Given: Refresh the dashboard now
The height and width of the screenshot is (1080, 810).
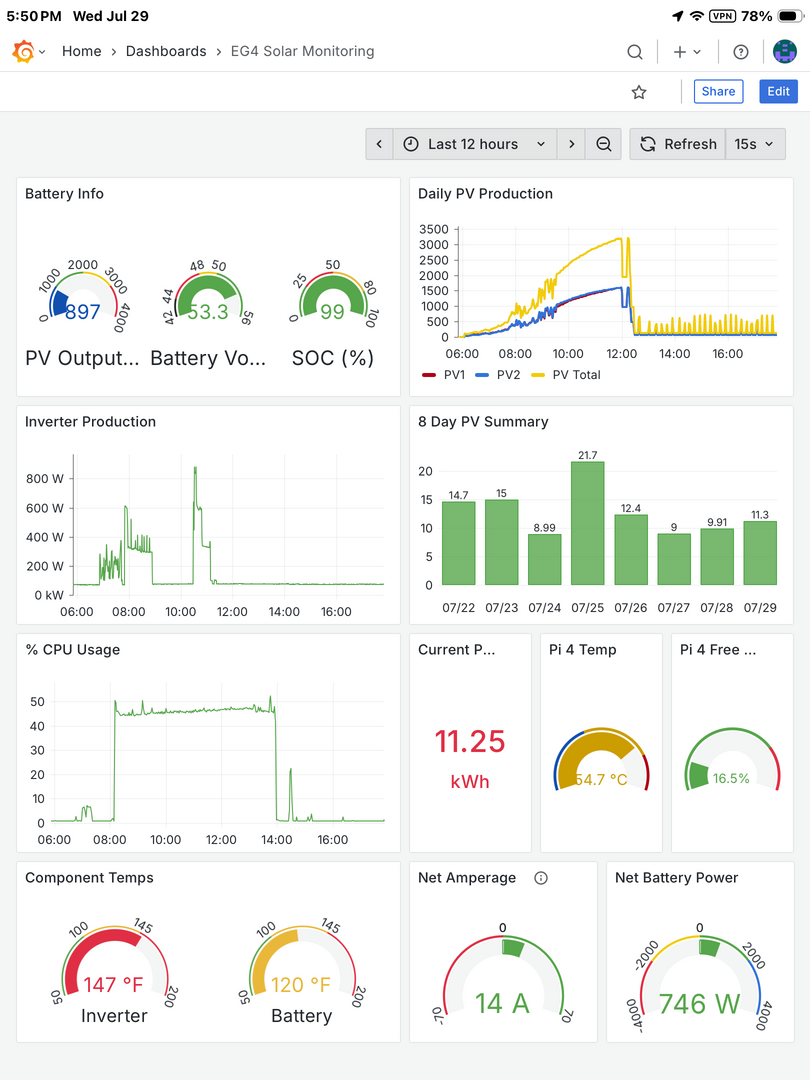Looking at the screenshot, I should click(678, 144).
